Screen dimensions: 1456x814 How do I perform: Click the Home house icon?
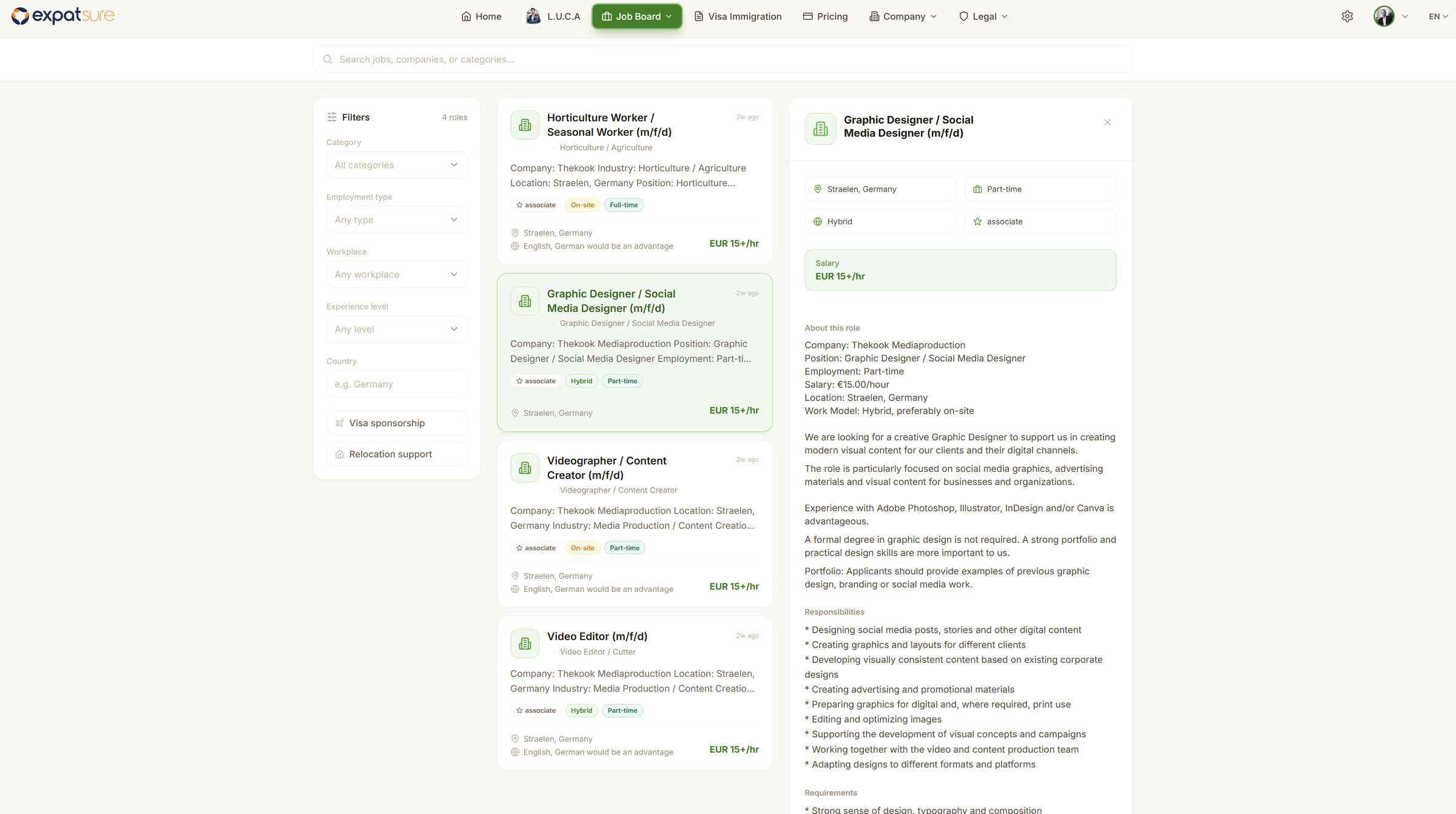[x=466, y=16]
